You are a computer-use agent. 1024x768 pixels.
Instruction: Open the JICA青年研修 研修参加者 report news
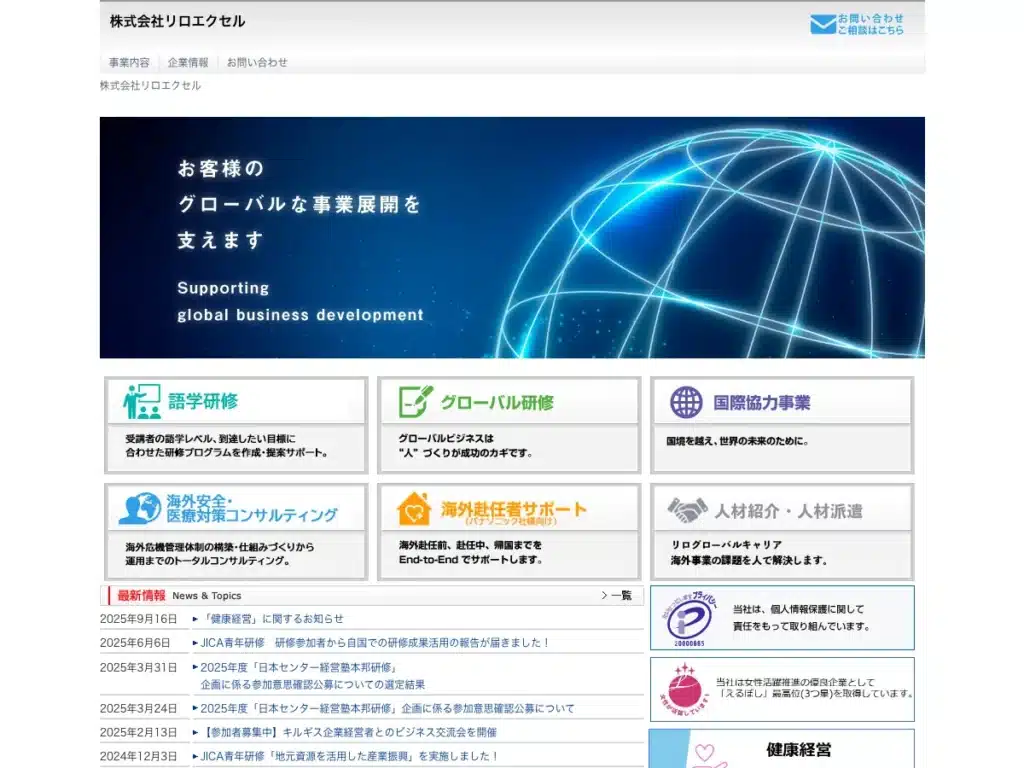tap(374, 643)
